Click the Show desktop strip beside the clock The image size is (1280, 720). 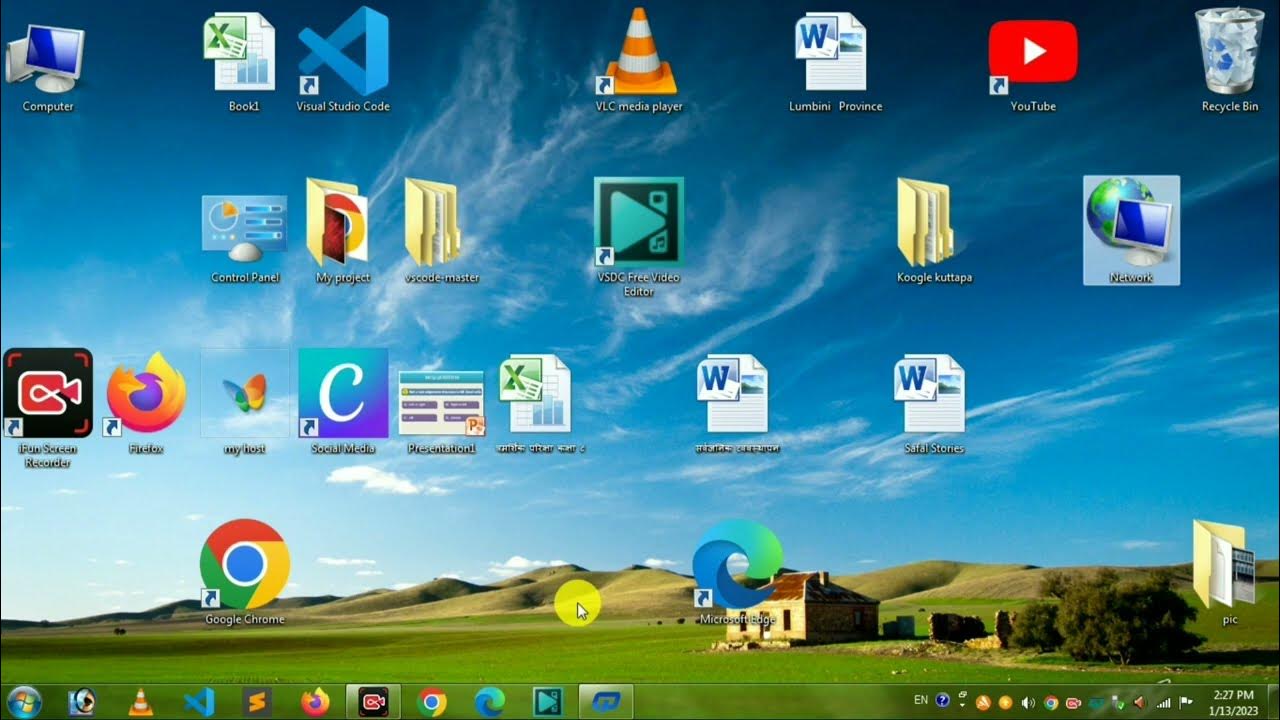[x=1273, y=702]
